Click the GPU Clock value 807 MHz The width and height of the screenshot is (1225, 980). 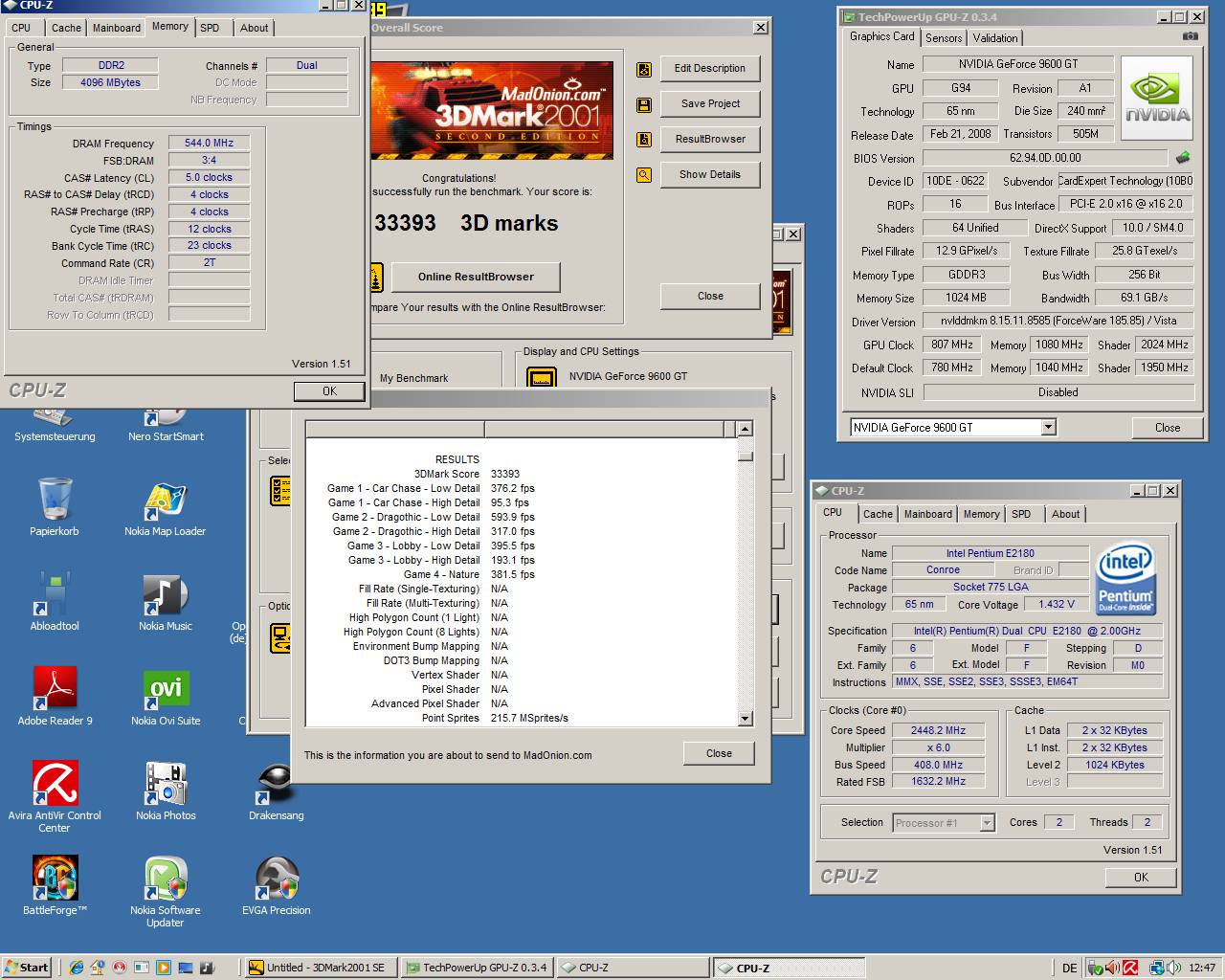[951, 345]
